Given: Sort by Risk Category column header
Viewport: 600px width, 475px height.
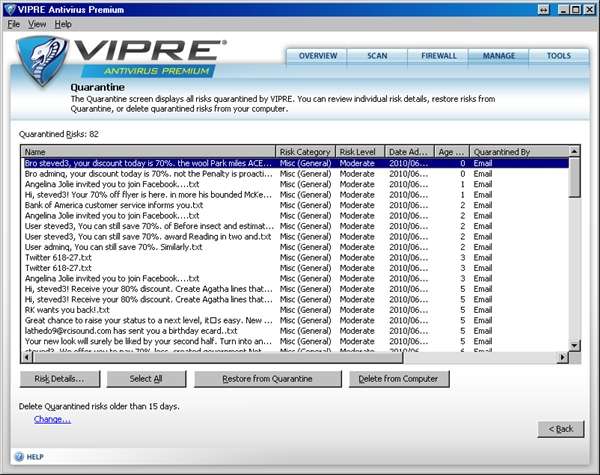Looking at the screenshot, I should coord(305,152).
